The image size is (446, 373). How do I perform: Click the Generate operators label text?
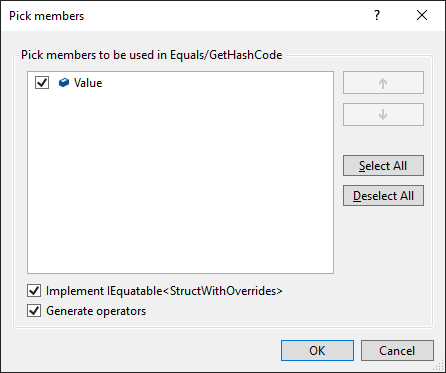point(96,311)
